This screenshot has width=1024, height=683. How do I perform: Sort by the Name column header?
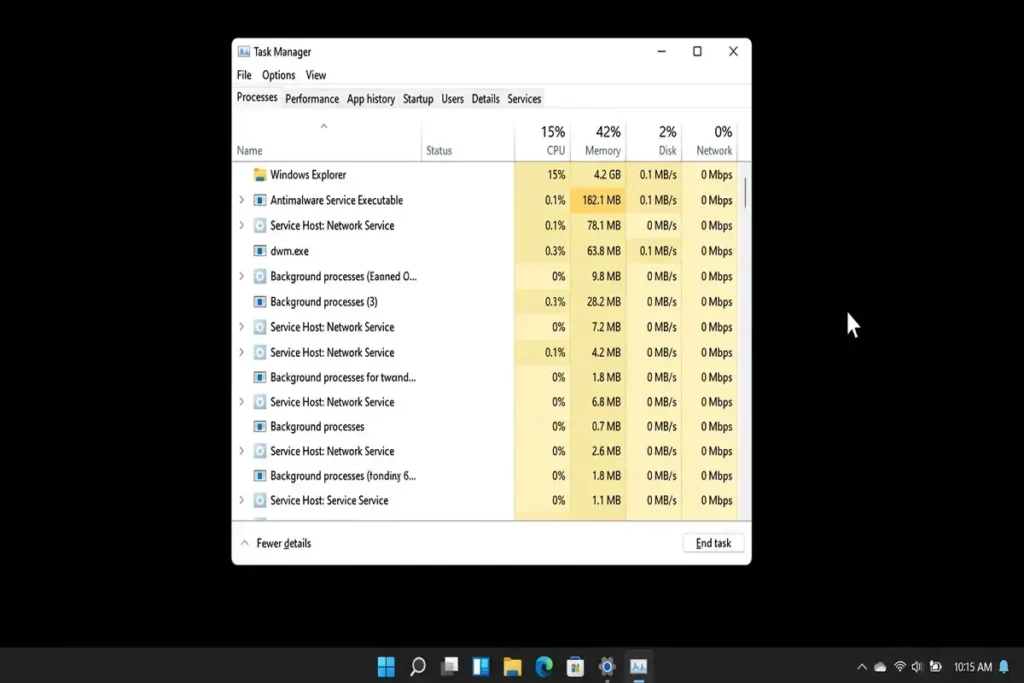click(328, 140)
